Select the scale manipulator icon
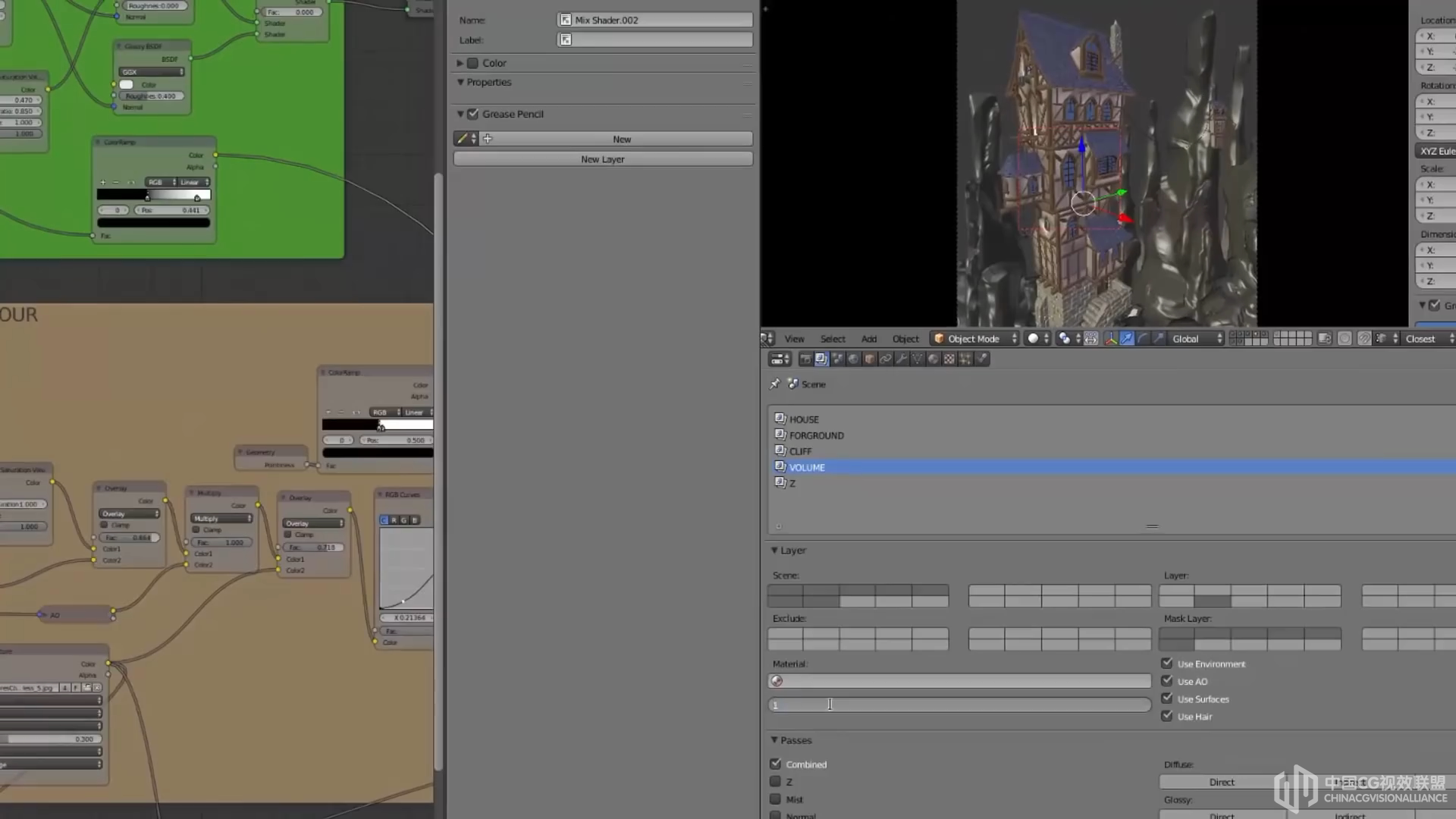Viewport: 1456px width, 819px height. (1158, 339)
